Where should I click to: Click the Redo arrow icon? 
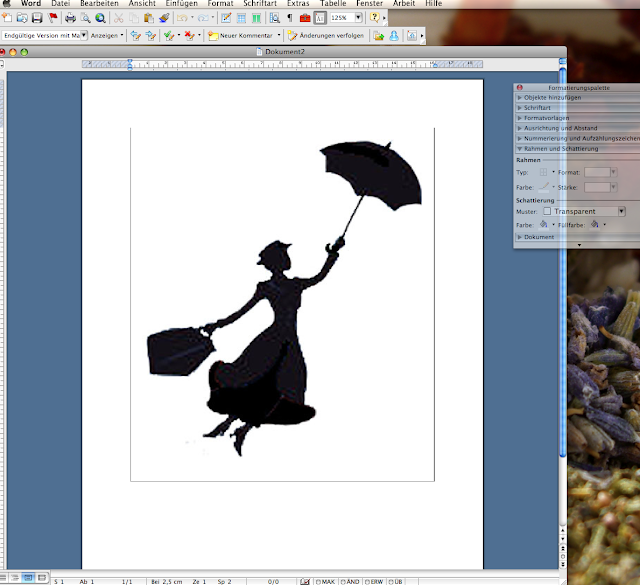[203, 18]
